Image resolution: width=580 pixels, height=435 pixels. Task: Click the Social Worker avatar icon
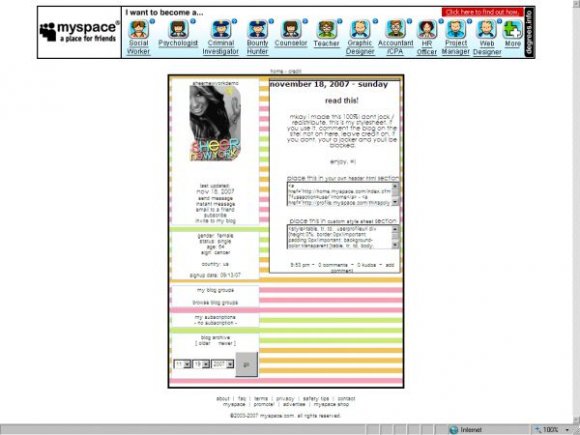coord(138,29)
